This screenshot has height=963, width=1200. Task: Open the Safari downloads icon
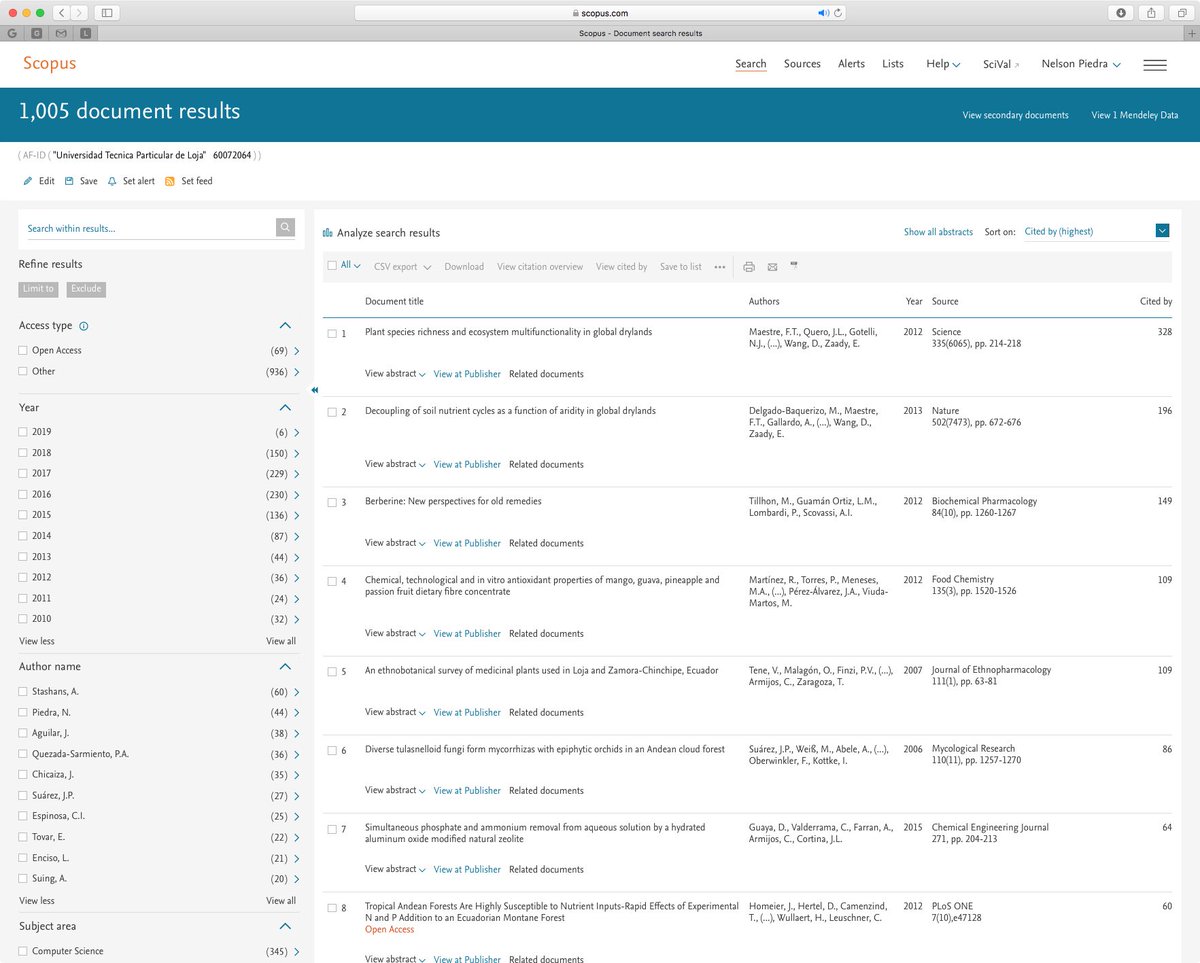click(1121, 13)
